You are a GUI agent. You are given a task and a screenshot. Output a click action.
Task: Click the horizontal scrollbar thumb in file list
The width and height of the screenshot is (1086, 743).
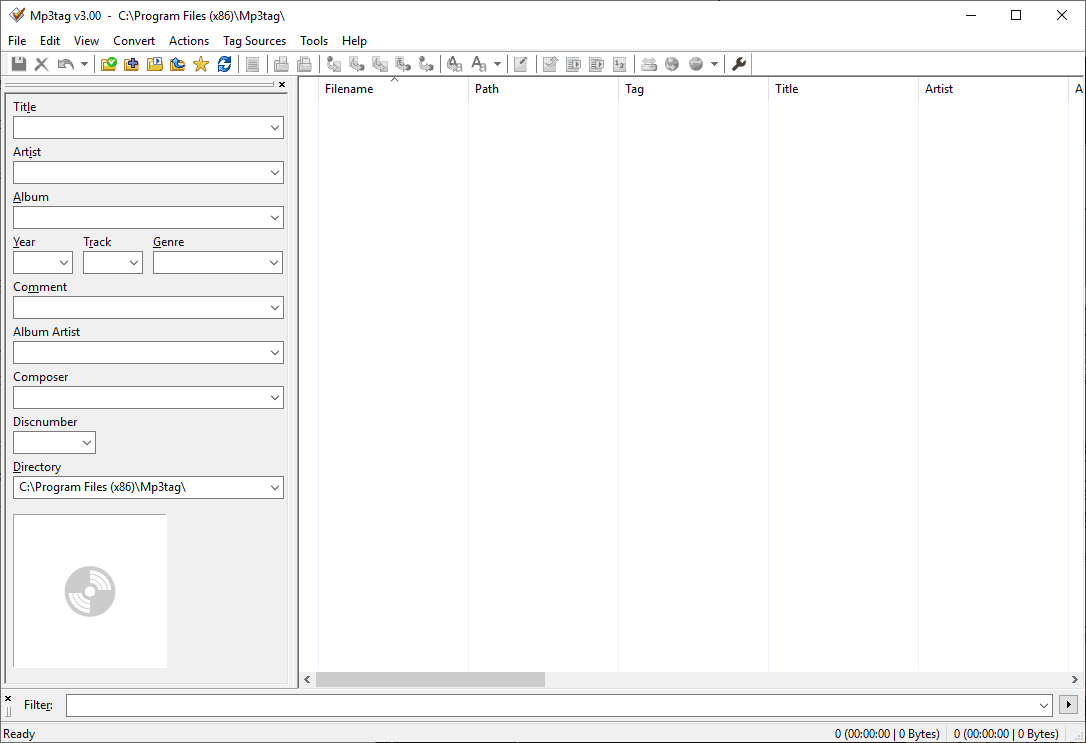tap(430, 680)
